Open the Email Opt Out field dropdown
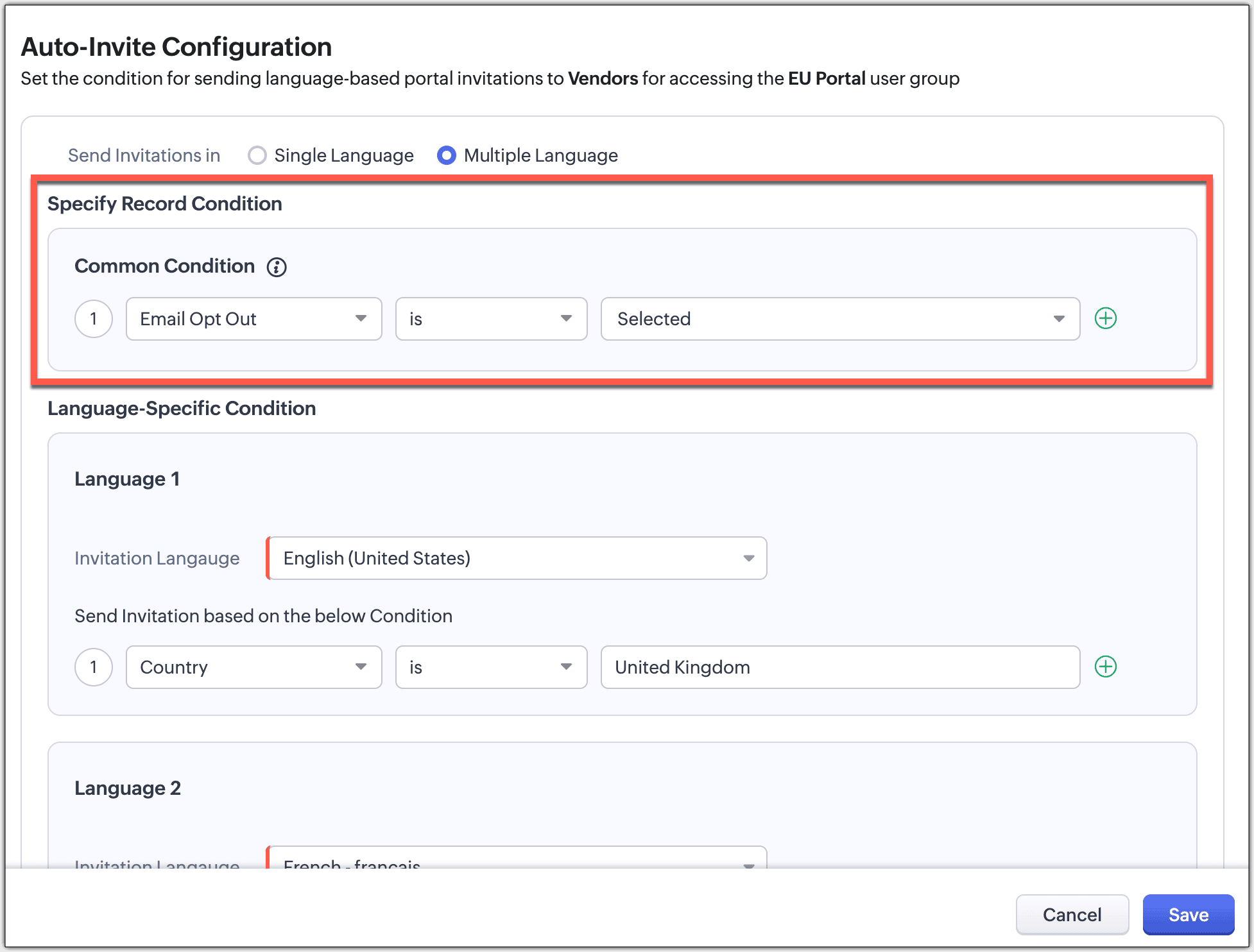Screen dimensions: 1254x952 [253, 319]
